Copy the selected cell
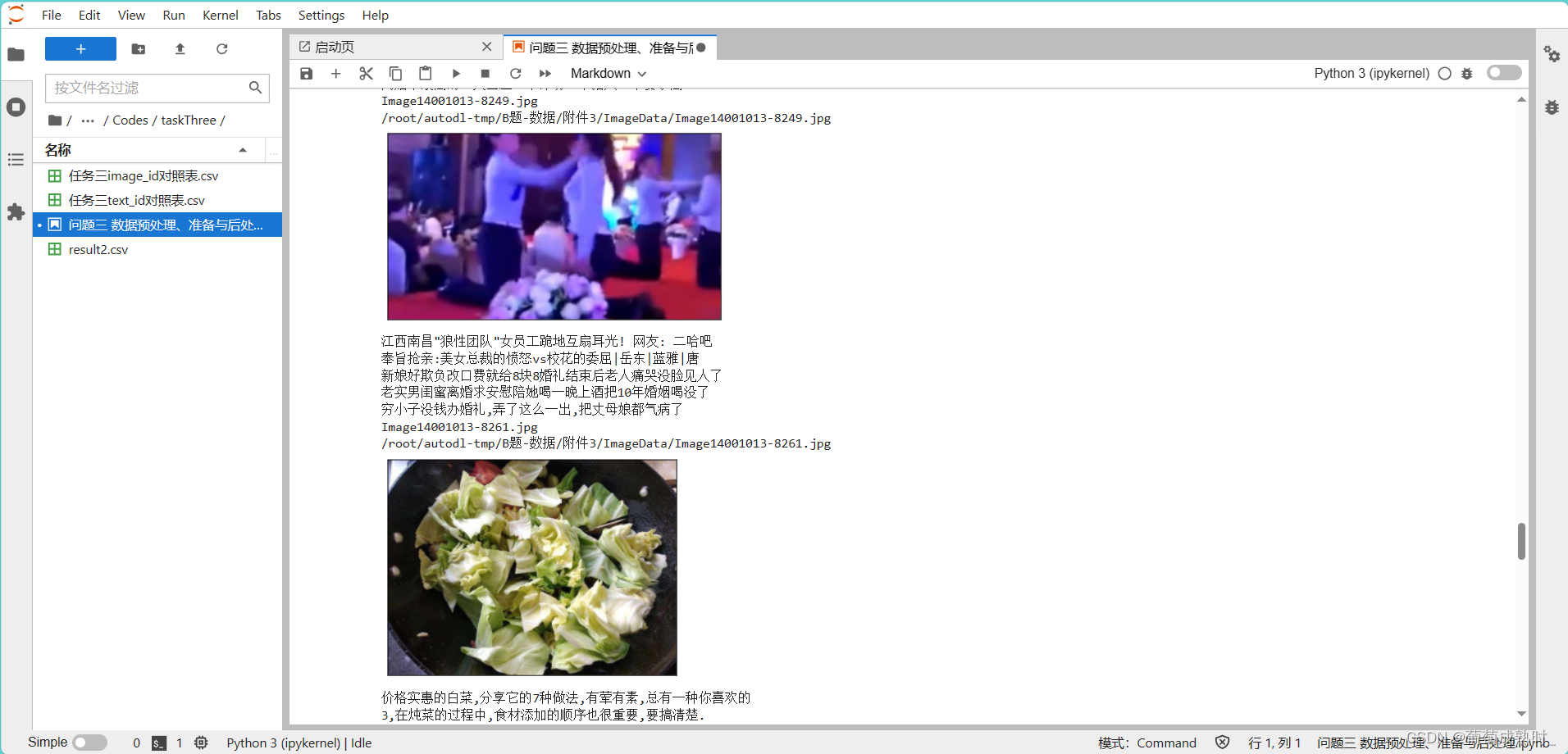 coord(395,74)
